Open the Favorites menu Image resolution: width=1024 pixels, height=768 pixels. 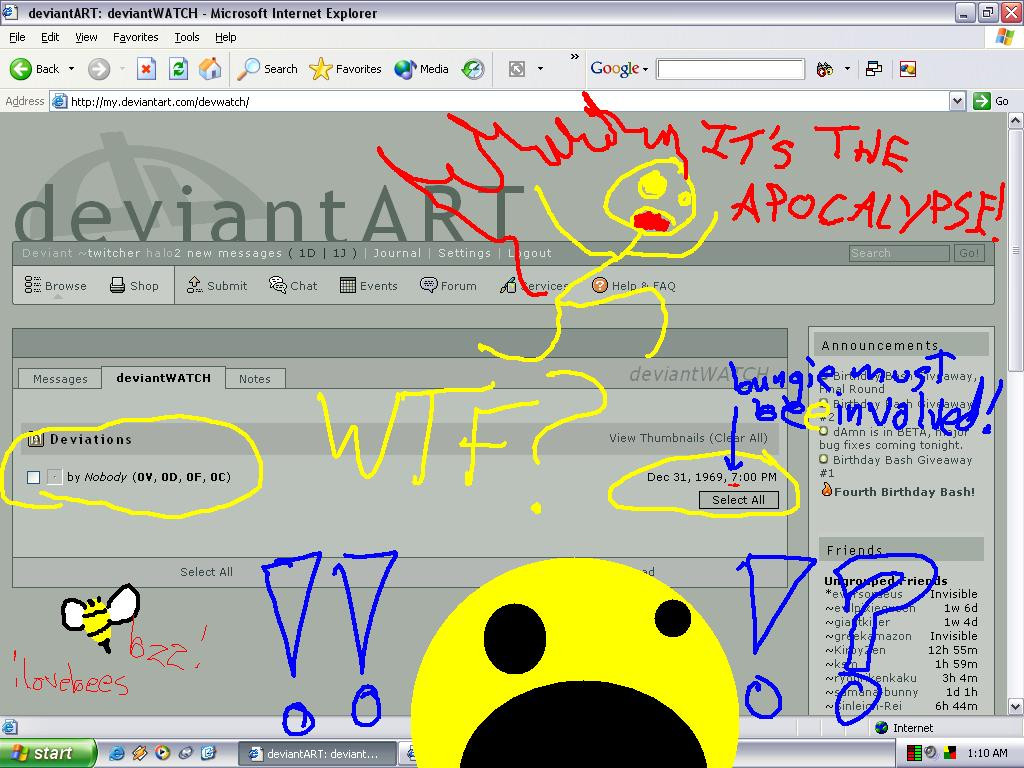pos(135,37)
